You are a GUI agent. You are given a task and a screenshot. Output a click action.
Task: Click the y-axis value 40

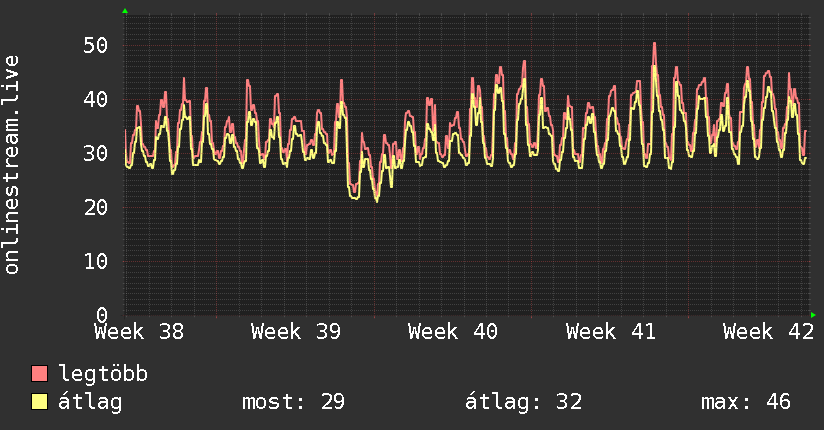tap(96, 99)
